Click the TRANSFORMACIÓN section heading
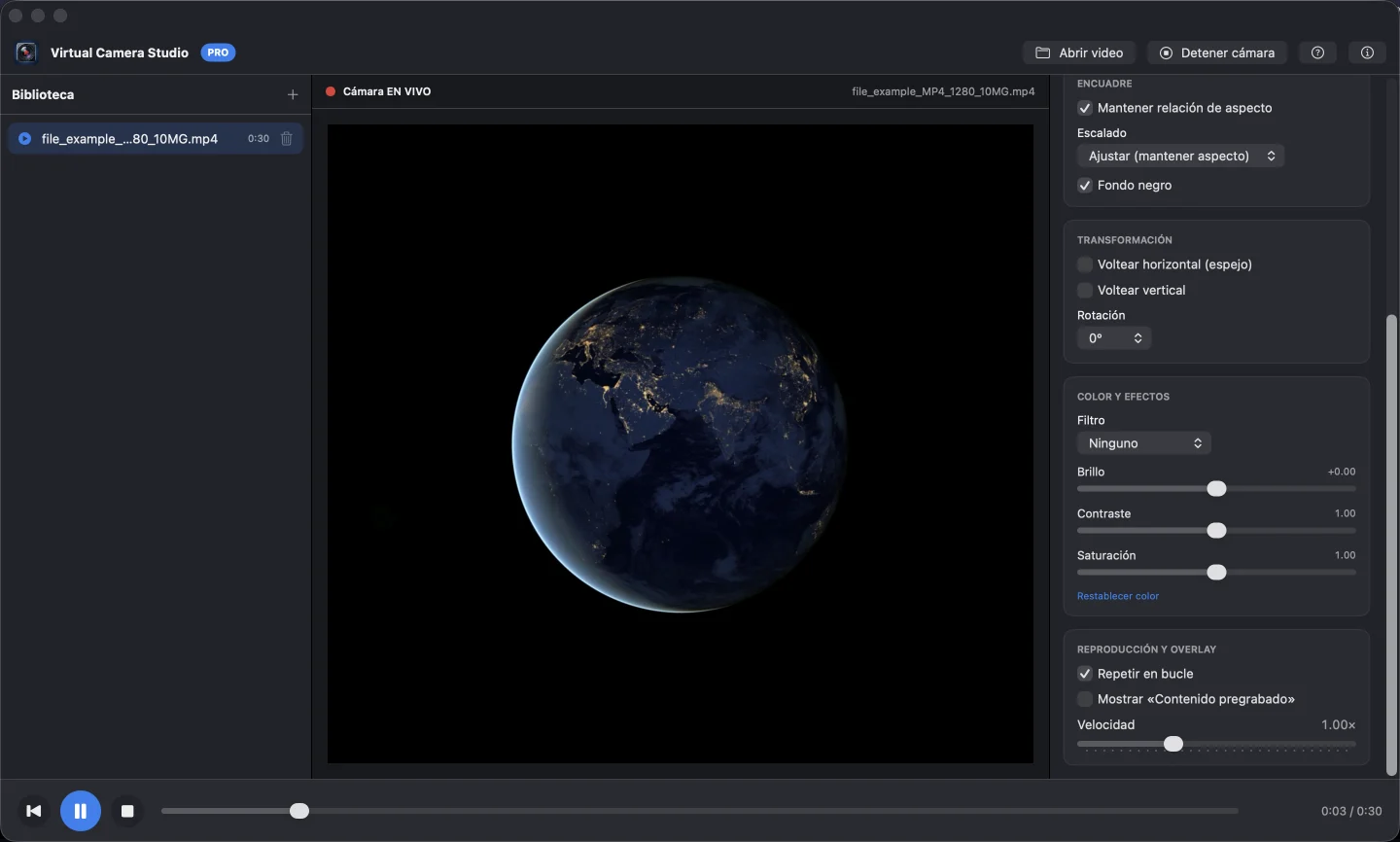This screenshot has height=842, width=1400. 1125,240
